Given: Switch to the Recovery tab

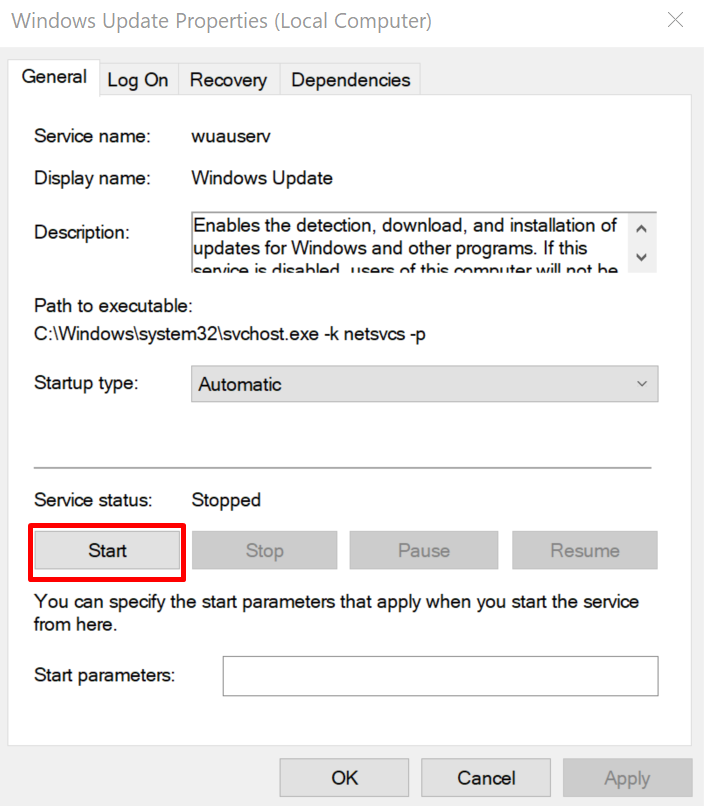Looking at the screenshot, I should (228, 80).
